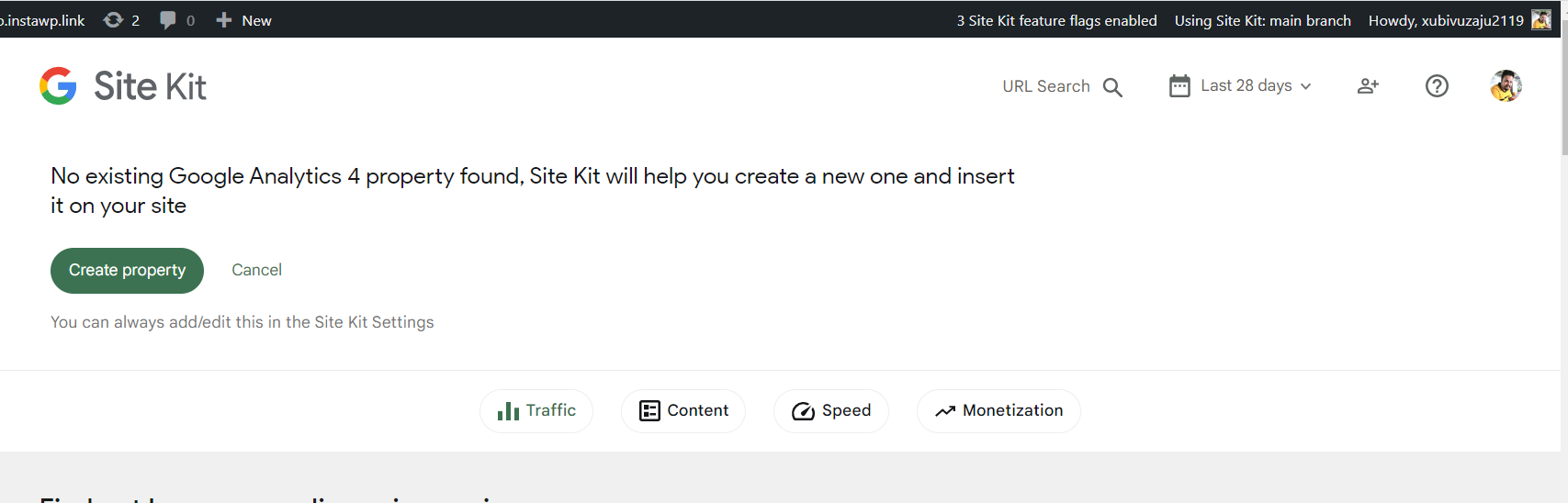Open the user avatar menu in Site Kit header
This screenshot has height=503, width=1568.
pyautogui.click(x=1506, y=86)
